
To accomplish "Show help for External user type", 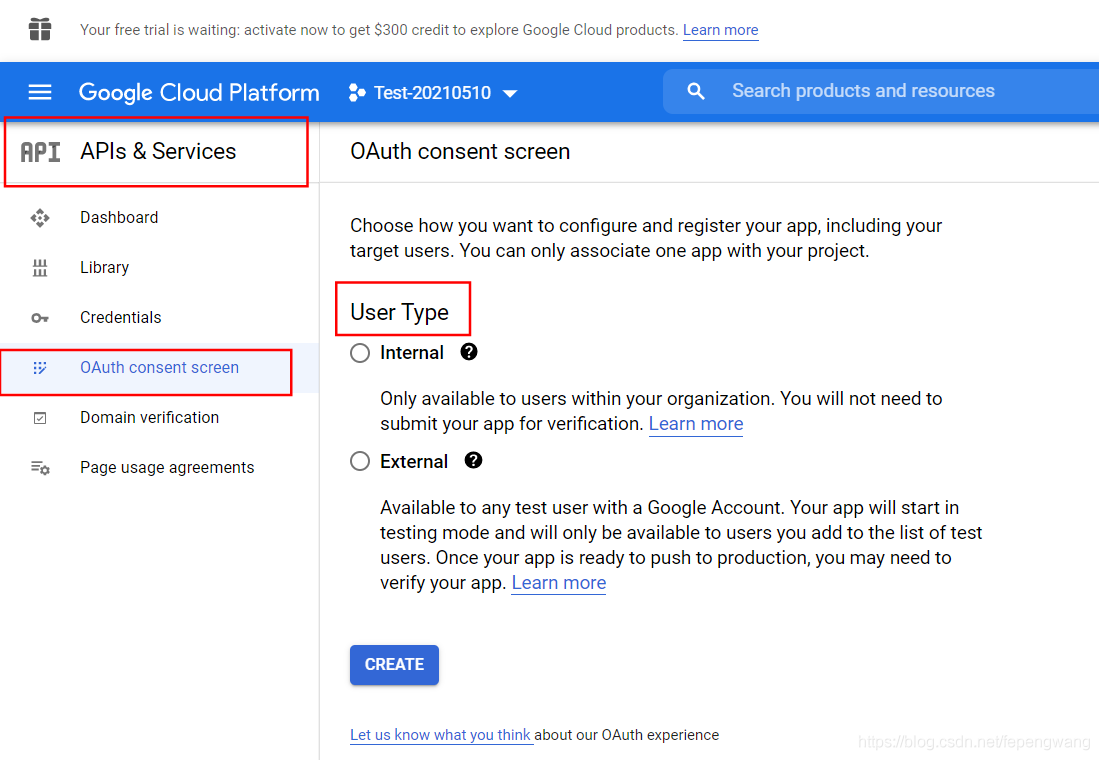I will 473,460.
